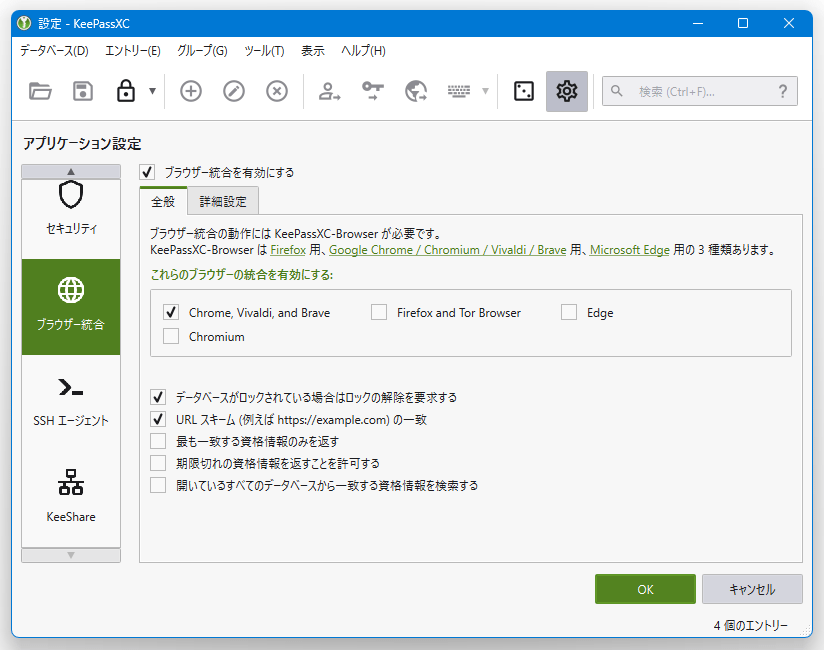Enable 期限切れの資格情報を返すことを許可する checkbox
Image resolution: width=824 pixels, height=650 pixels.
pos(158,463)
